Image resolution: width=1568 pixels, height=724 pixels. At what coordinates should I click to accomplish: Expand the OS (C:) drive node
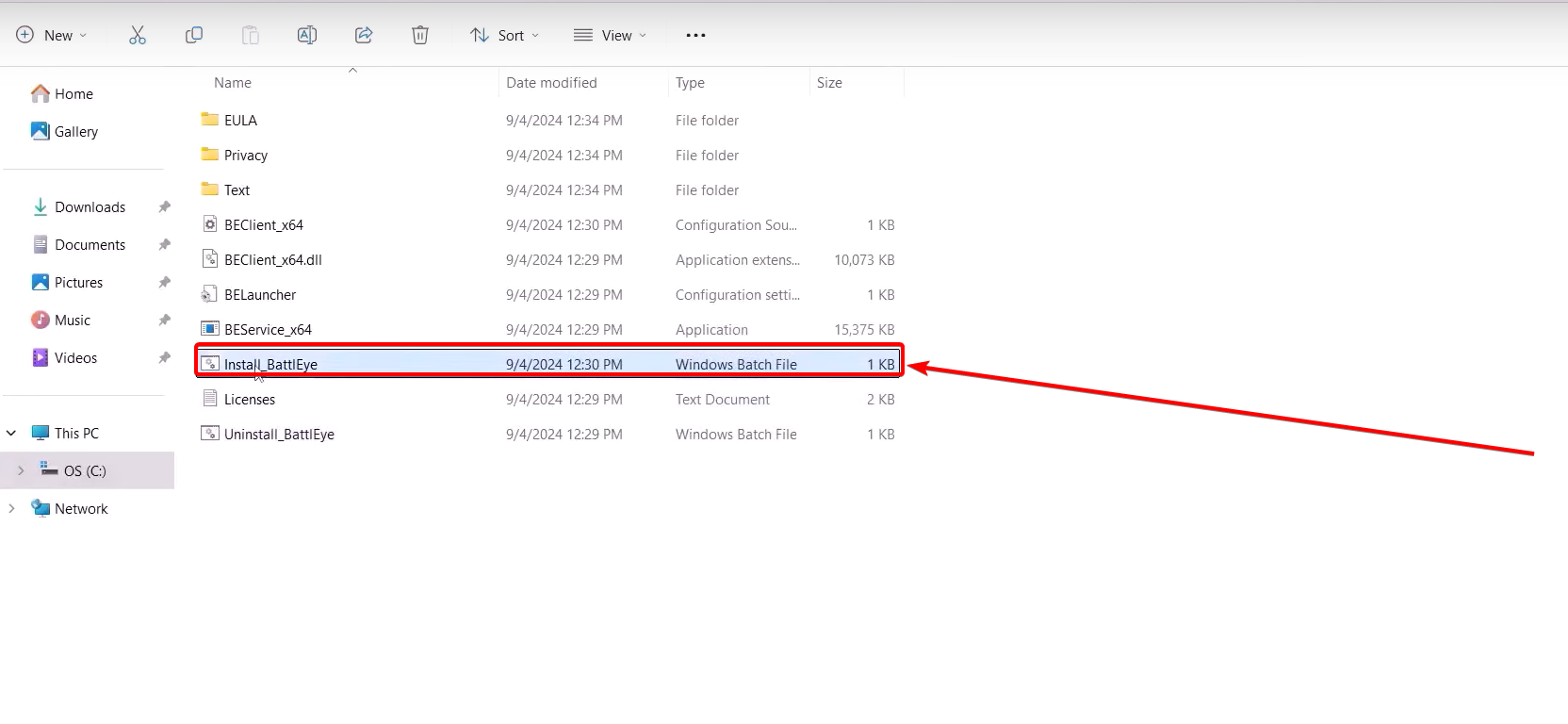tap(21, 470)
